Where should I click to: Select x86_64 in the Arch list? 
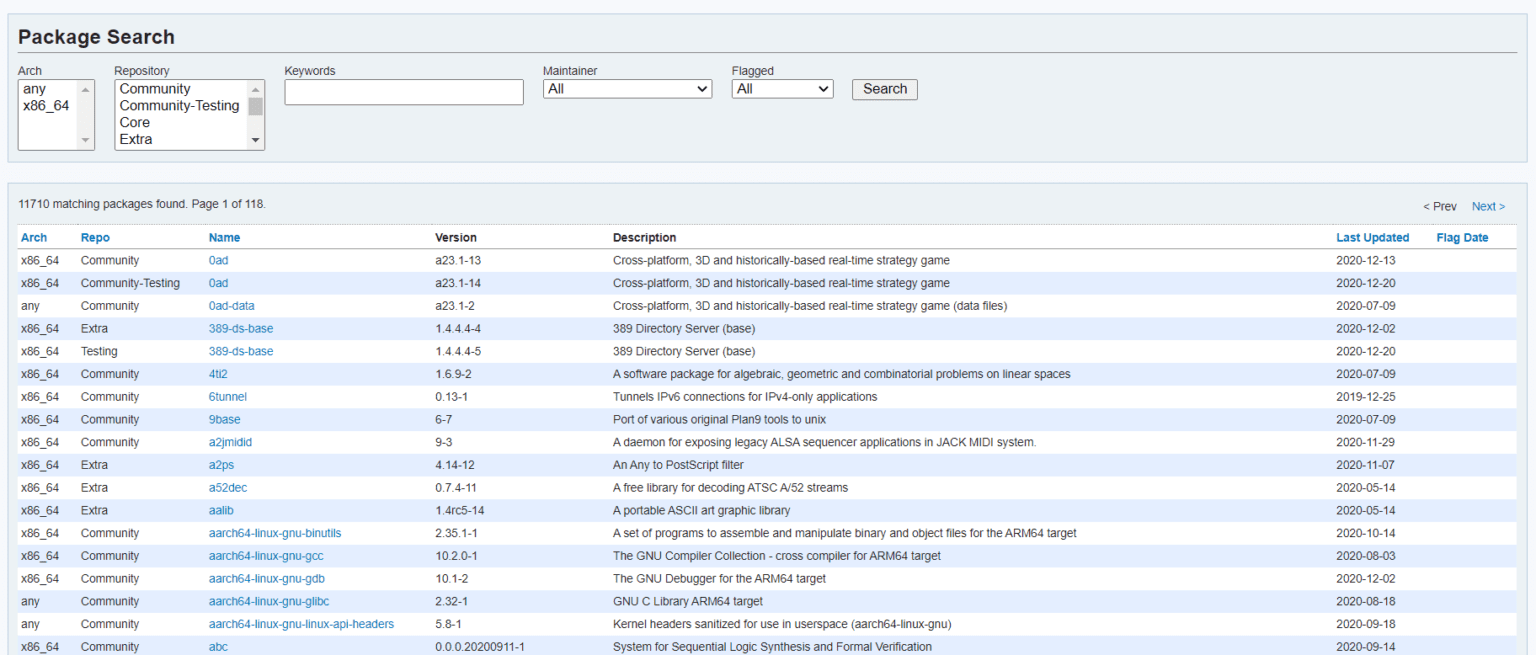click(46, 106)
